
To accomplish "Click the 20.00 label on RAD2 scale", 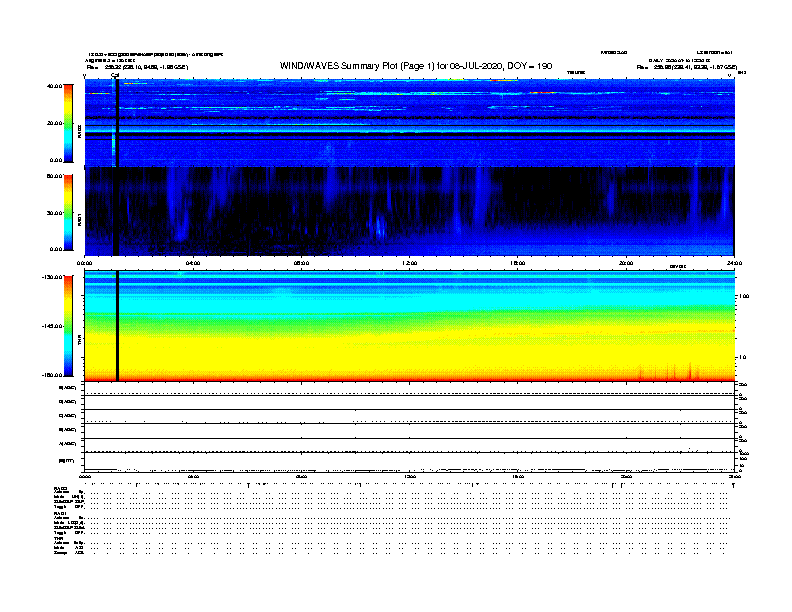I will click(54, 123).
